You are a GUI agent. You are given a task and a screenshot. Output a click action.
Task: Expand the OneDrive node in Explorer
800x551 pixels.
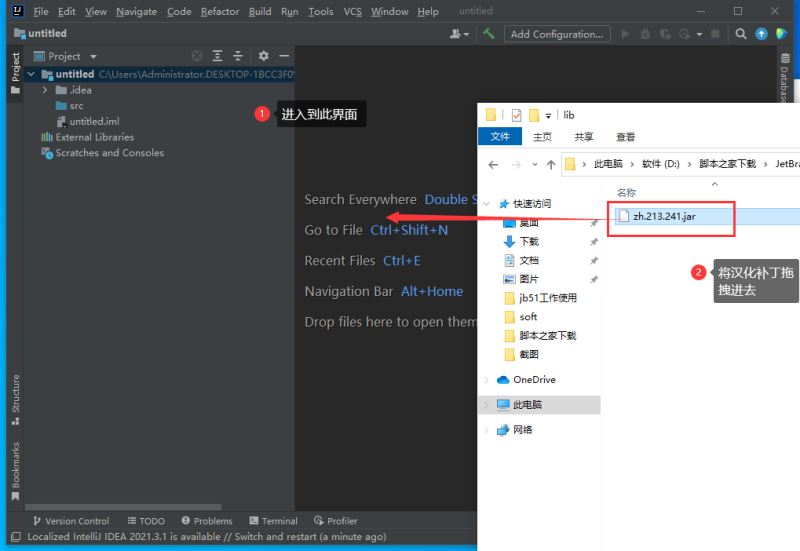coord(487,380)
